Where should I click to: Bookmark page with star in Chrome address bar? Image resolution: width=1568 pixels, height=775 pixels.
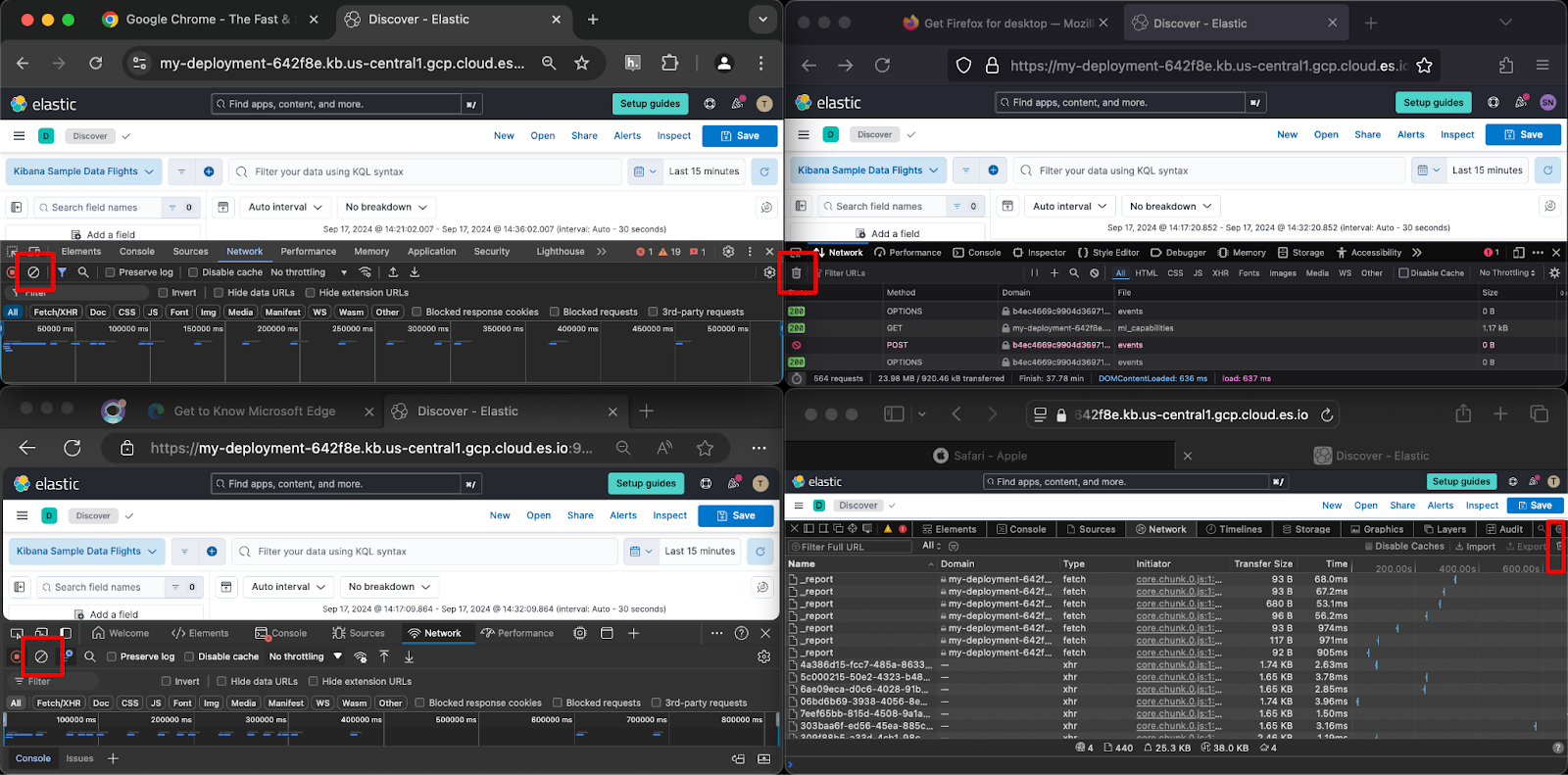582,63
